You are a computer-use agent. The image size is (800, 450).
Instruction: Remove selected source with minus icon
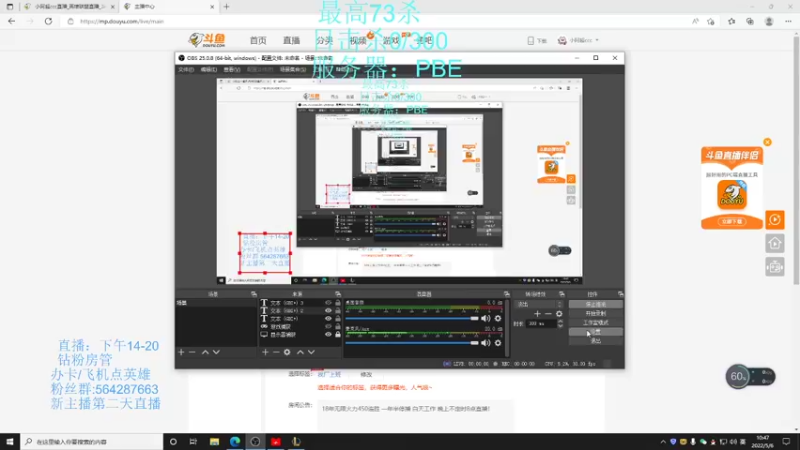[276, 352]
